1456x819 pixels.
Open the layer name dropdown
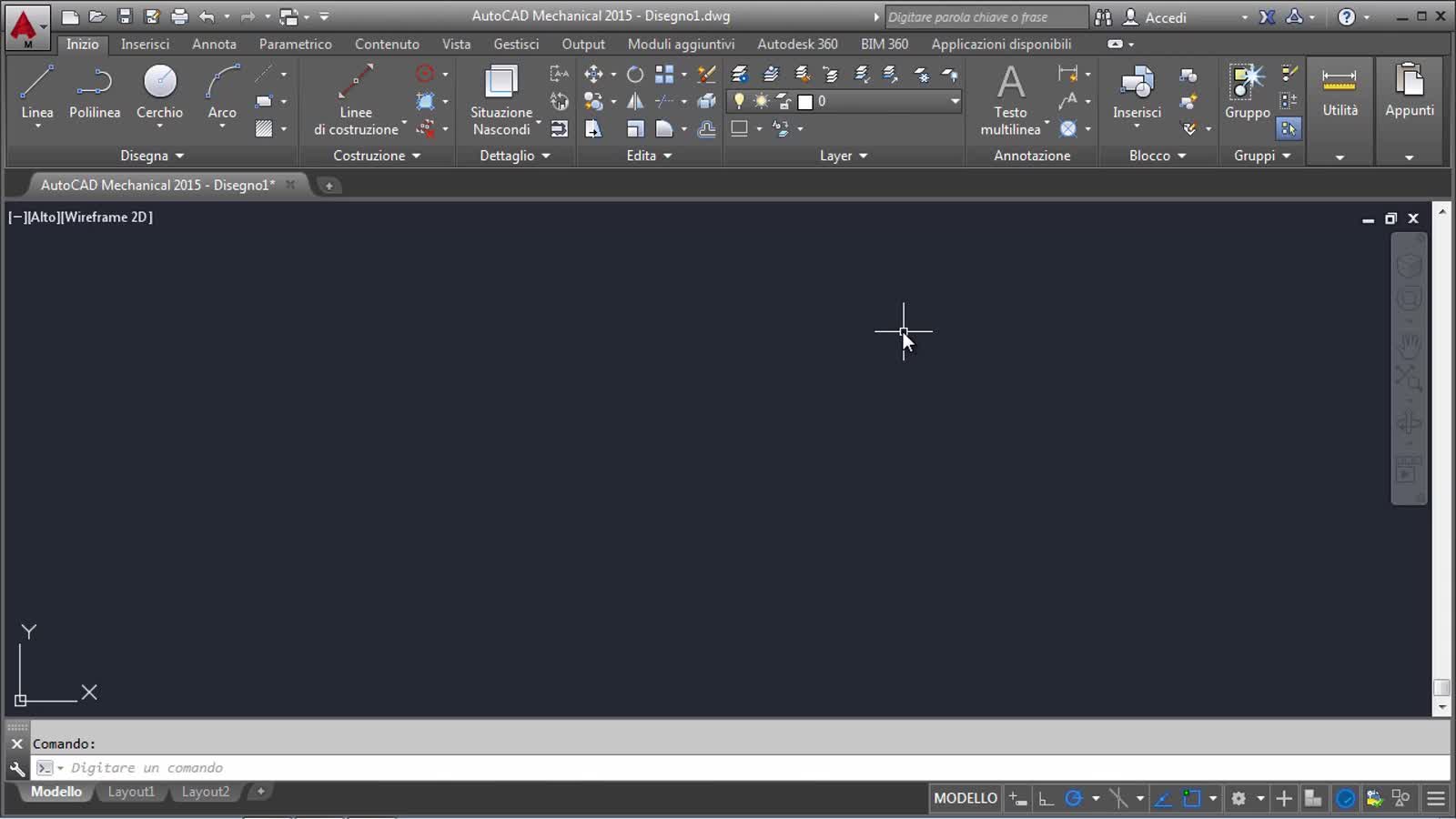[955, 101]
